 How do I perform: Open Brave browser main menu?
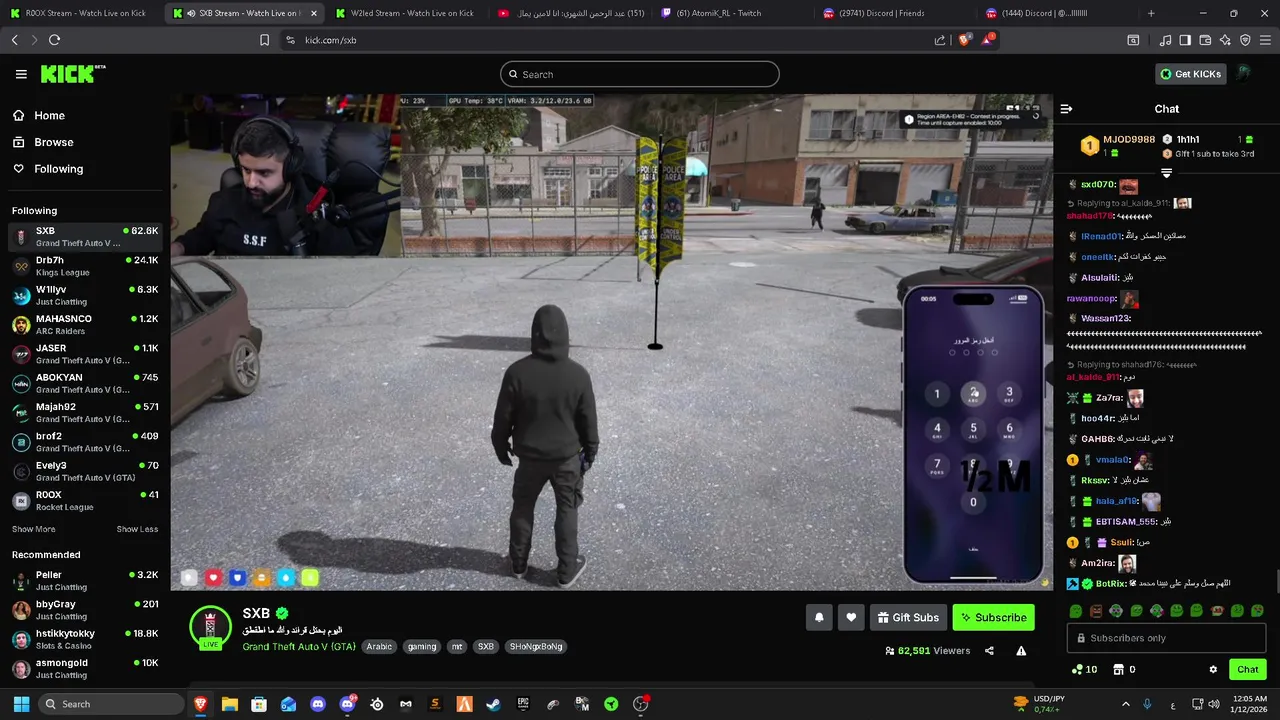1265,40
